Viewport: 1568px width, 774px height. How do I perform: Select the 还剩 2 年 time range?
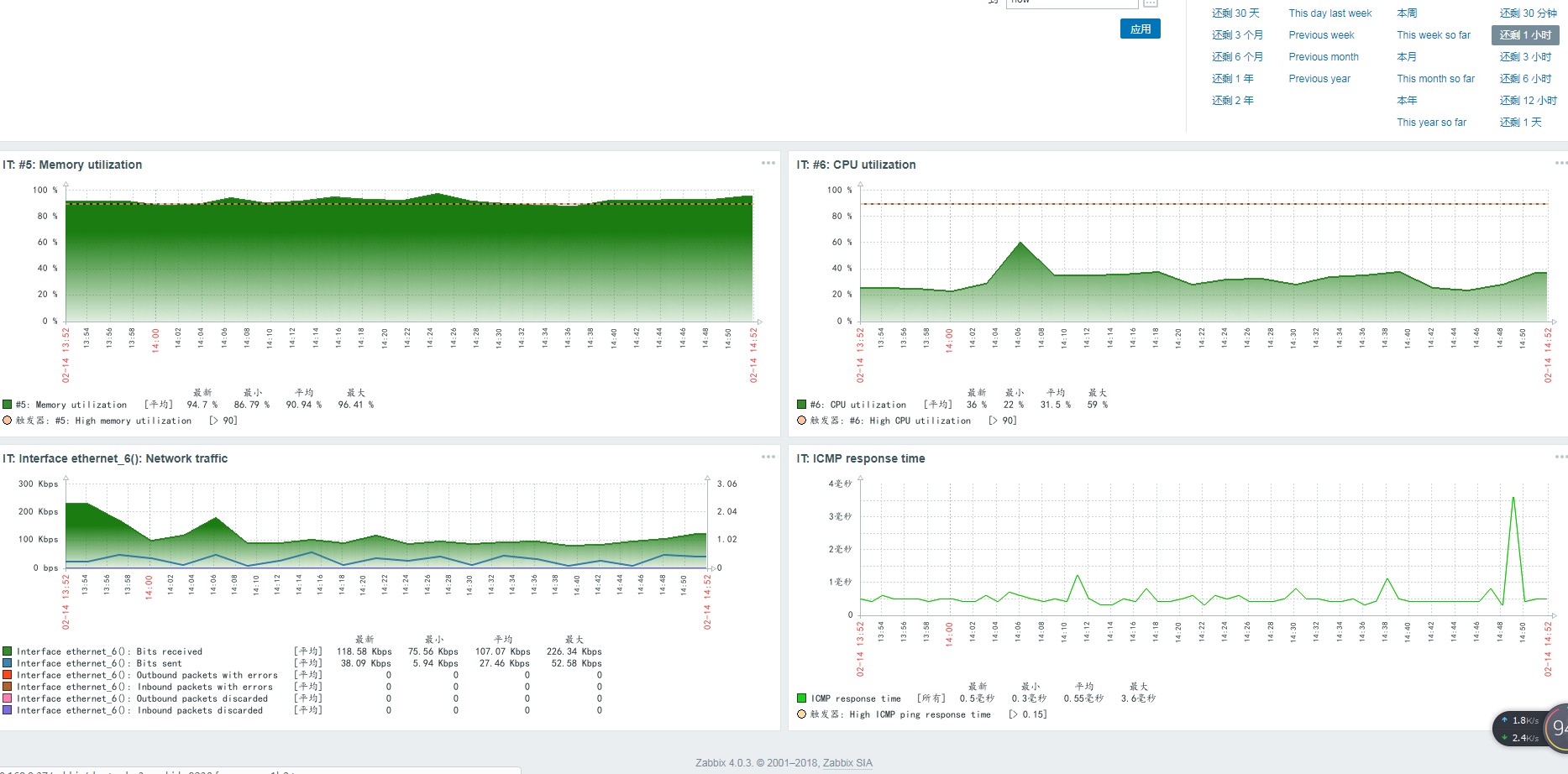[1233, 101]
